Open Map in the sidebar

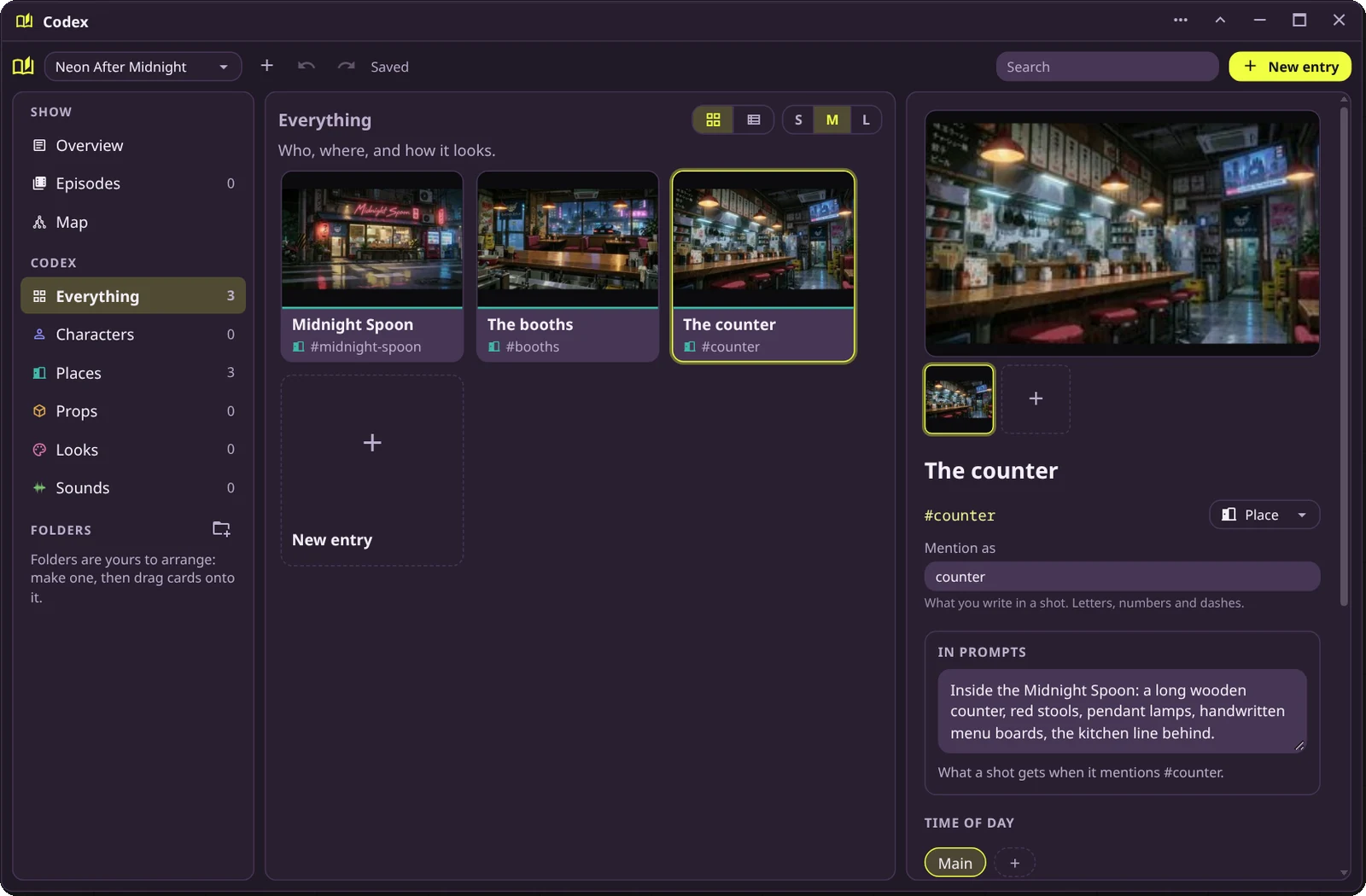[133, 222]
